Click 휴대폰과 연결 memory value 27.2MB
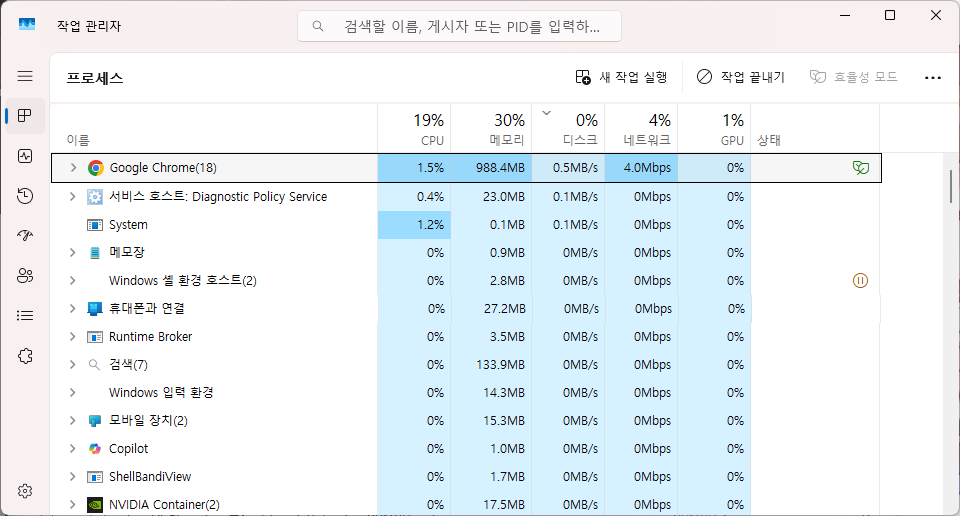The width and height of the screenshot is (960, 516). (504, 308)
